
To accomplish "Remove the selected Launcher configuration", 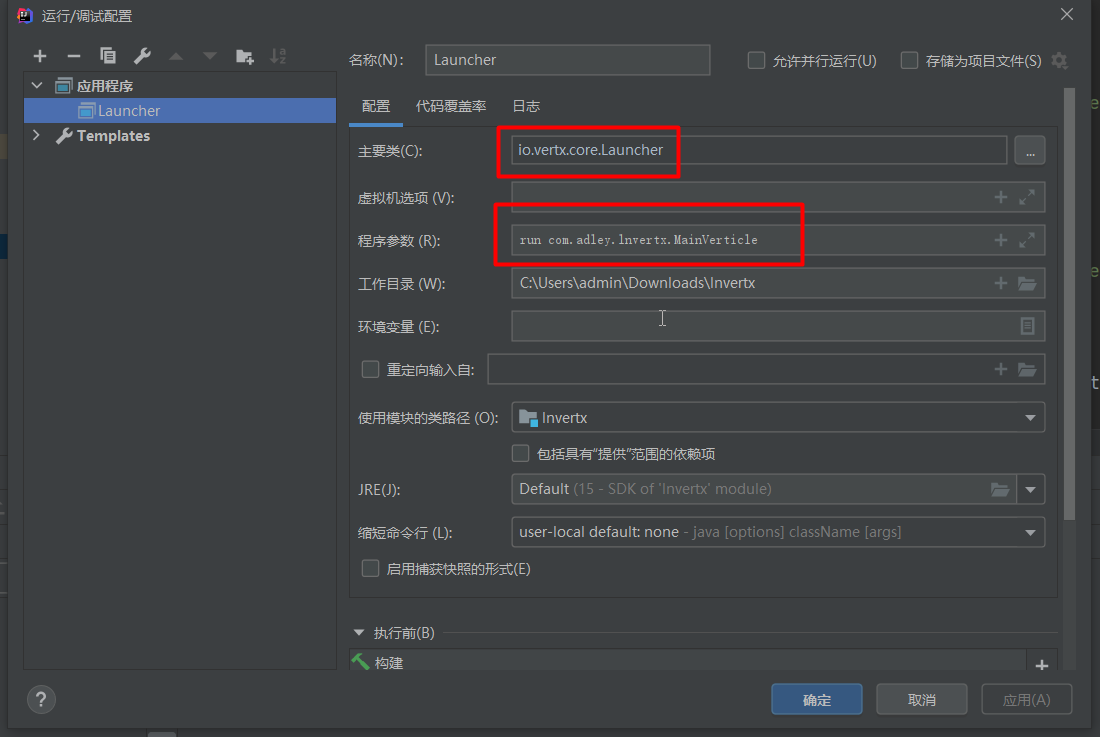I will 73,56.
